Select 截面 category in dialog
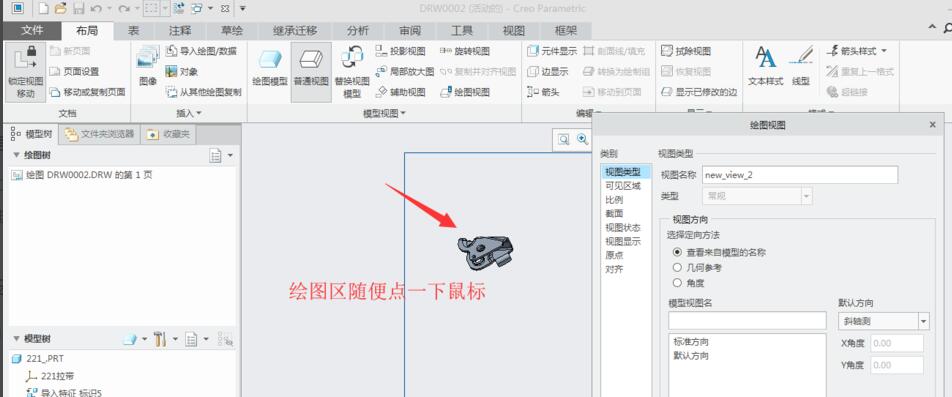The width and height of the screenshot is (952, 397). (614, 214)
